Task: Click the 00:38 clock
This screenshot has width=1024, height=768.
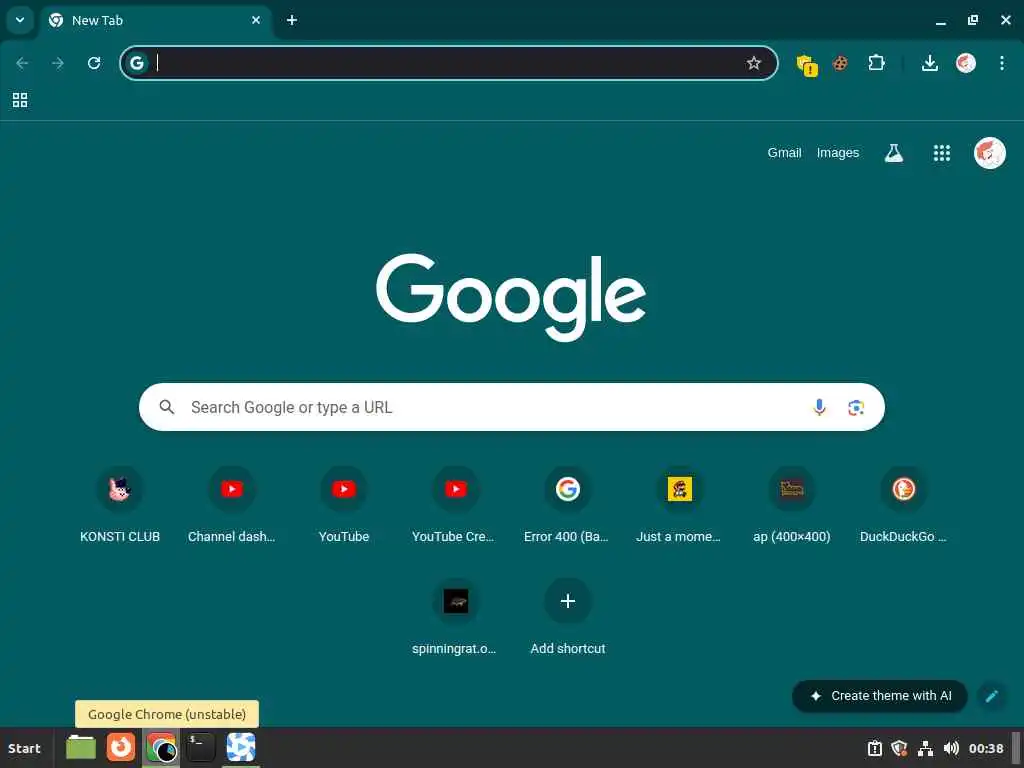Action: click(986, 748)
